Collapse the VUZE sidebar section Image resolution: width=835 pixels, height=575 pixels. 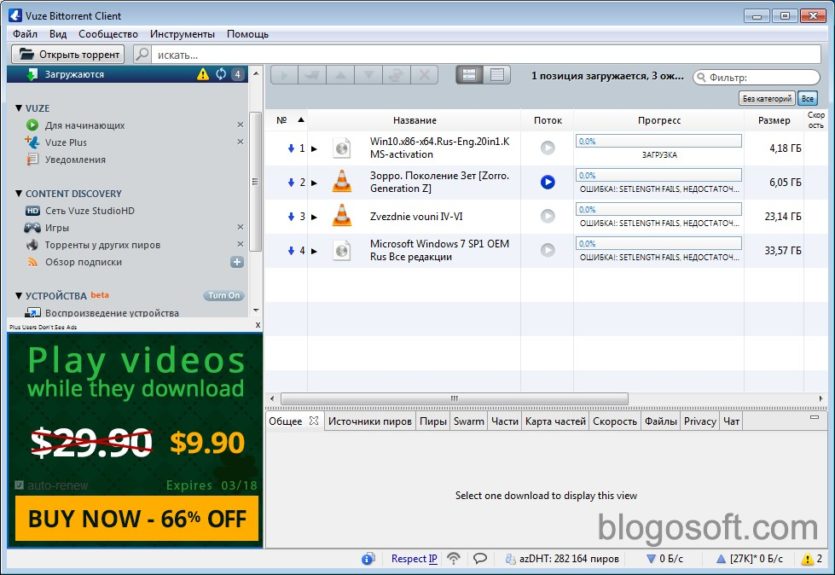[x=19, y=108]
